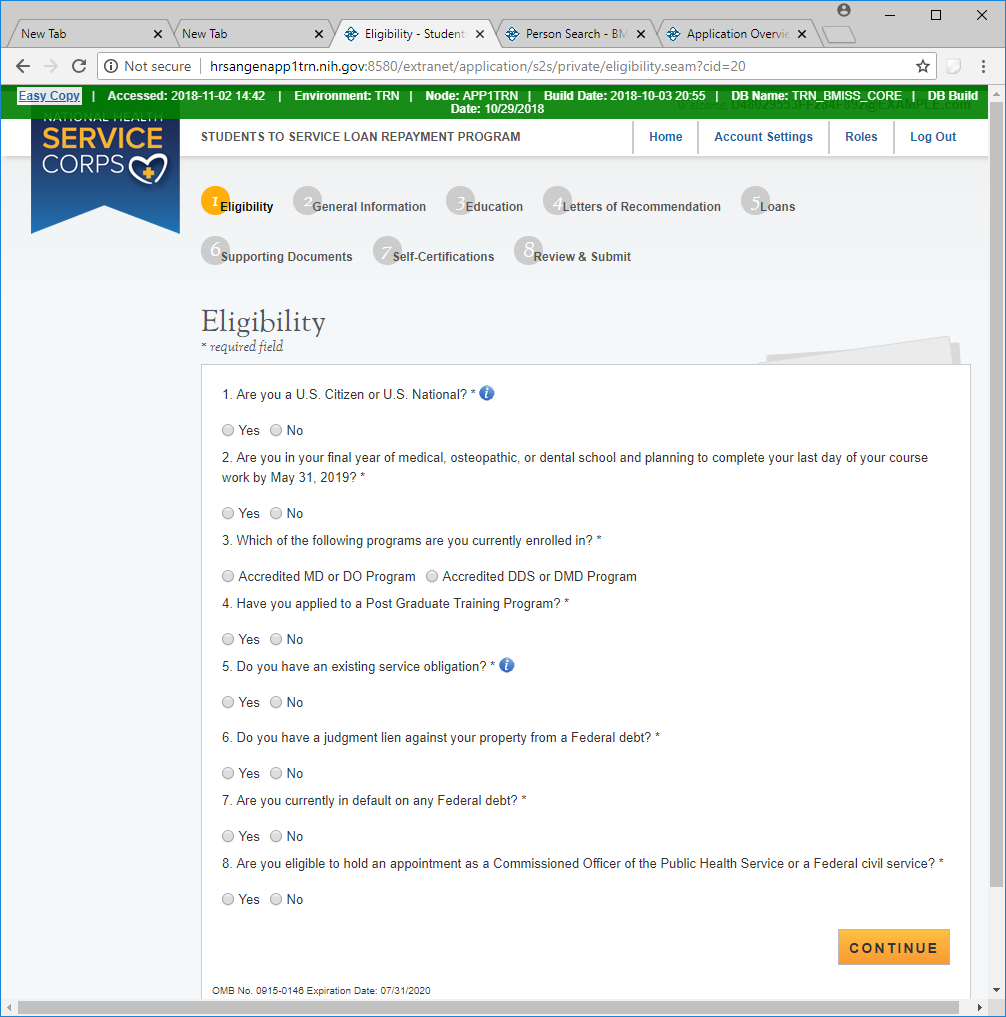Click the Review & Submit step label
Screen dimensions: 1006x1017
click(582, 257)
